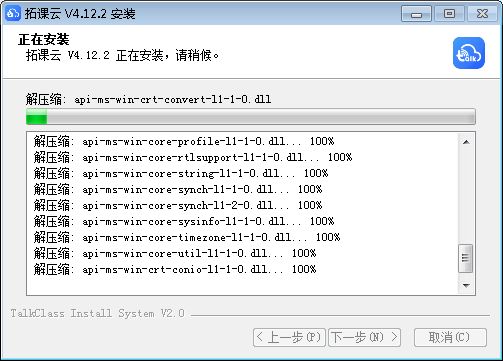Screen dimensions: 503x361
Task: Click the current file crt-convert-l1-1-0.dll status text
Action: [148, 99]
